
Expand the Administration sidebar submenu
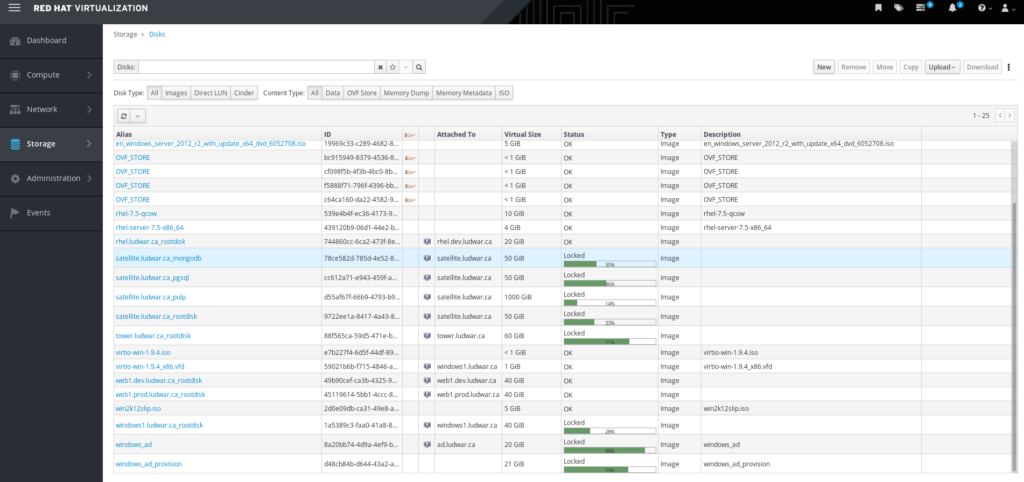89,178
